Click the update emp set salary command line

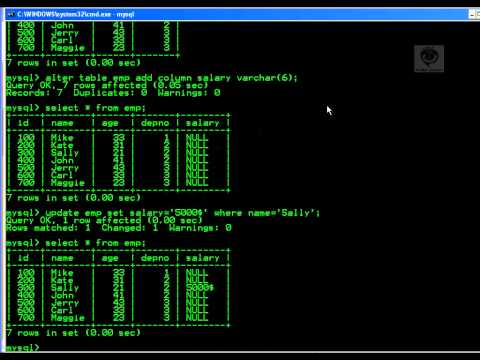pos(163,213)
